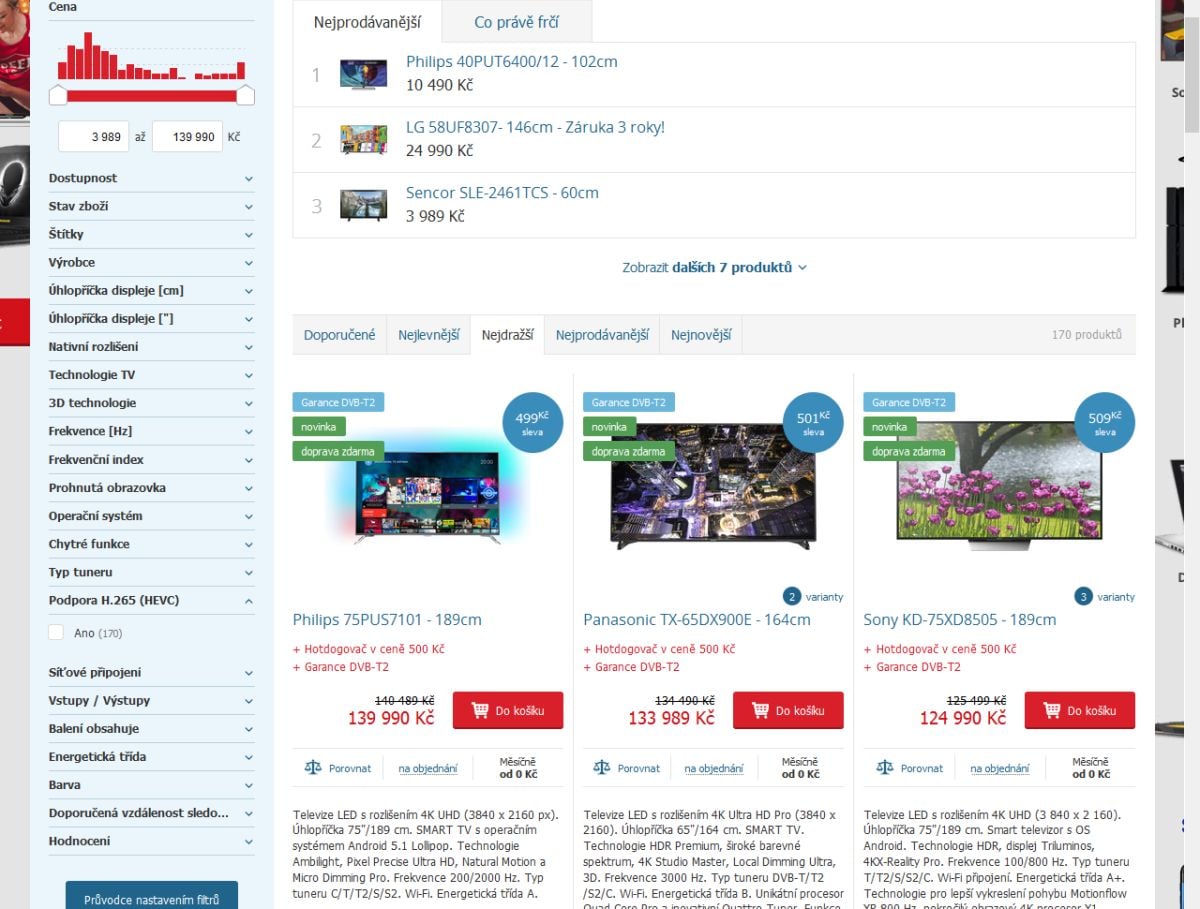Screen dimensions: 1200x909
Task: Click the maximum price field 139 990
Action: click(x=187, y=136)
